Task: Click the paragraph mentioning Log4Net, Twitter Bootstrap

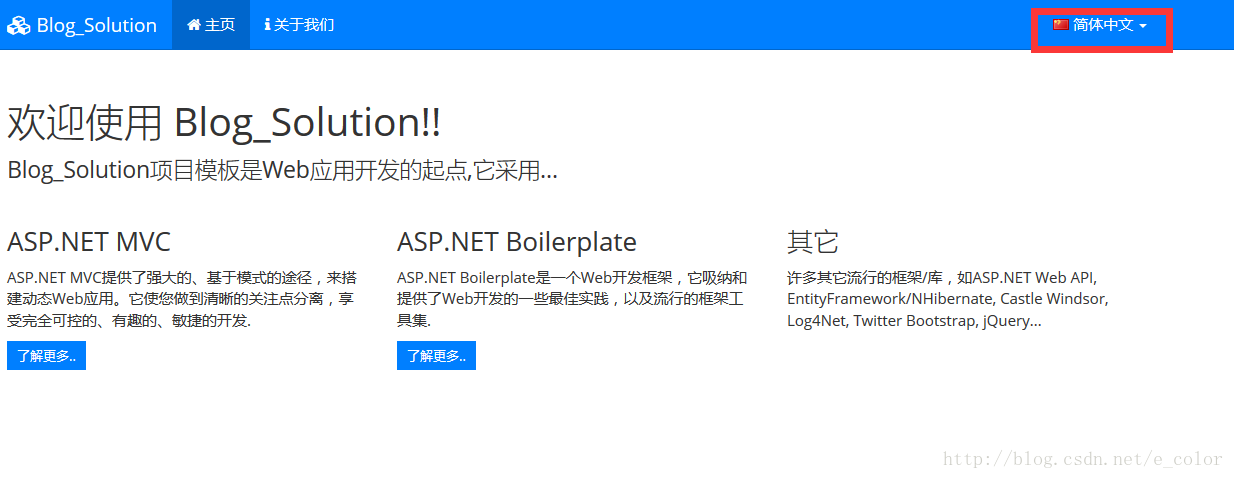Action: [x=948, y=299]
